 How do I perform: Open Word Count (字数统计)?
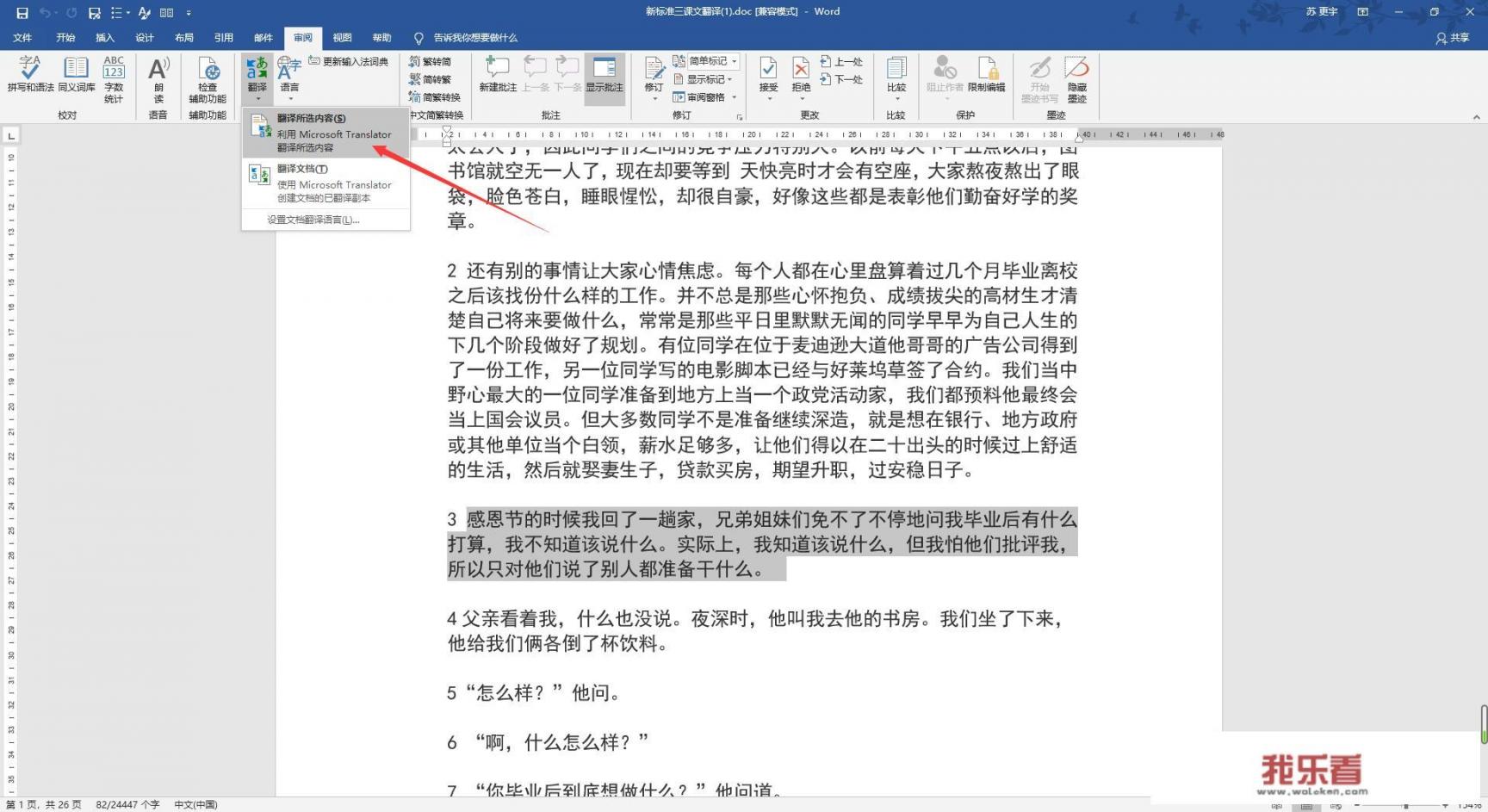tap(114, 79)
